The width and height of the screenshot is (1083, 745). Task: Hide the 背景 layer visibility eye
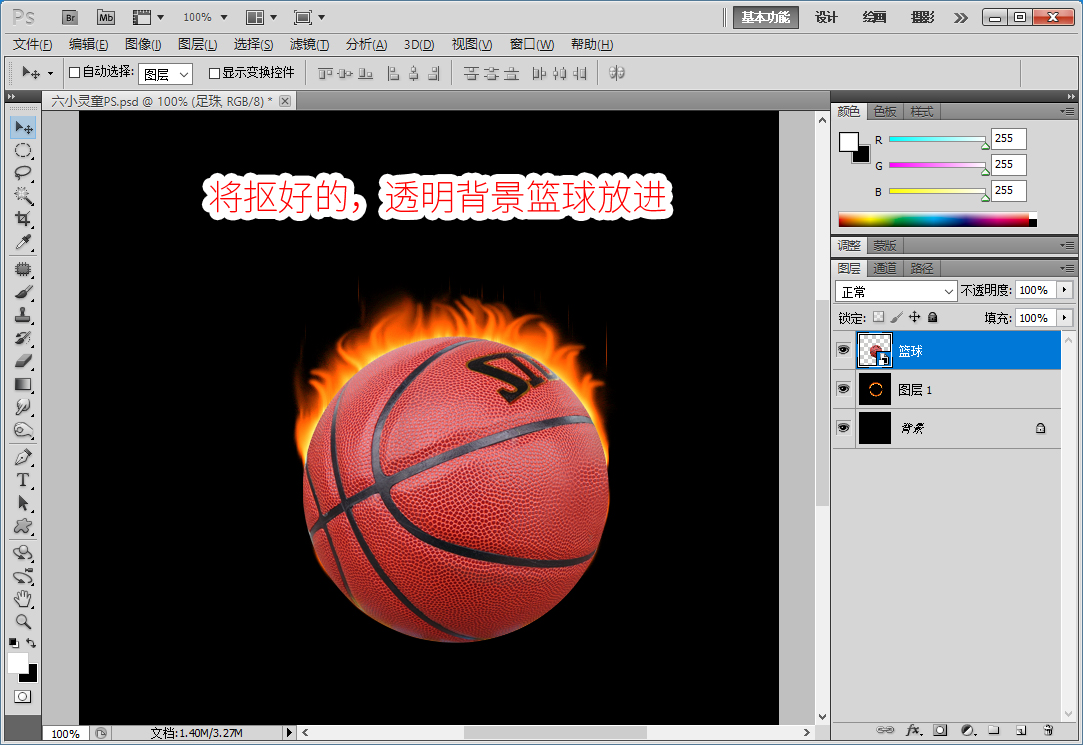click(x=843, y=428)
